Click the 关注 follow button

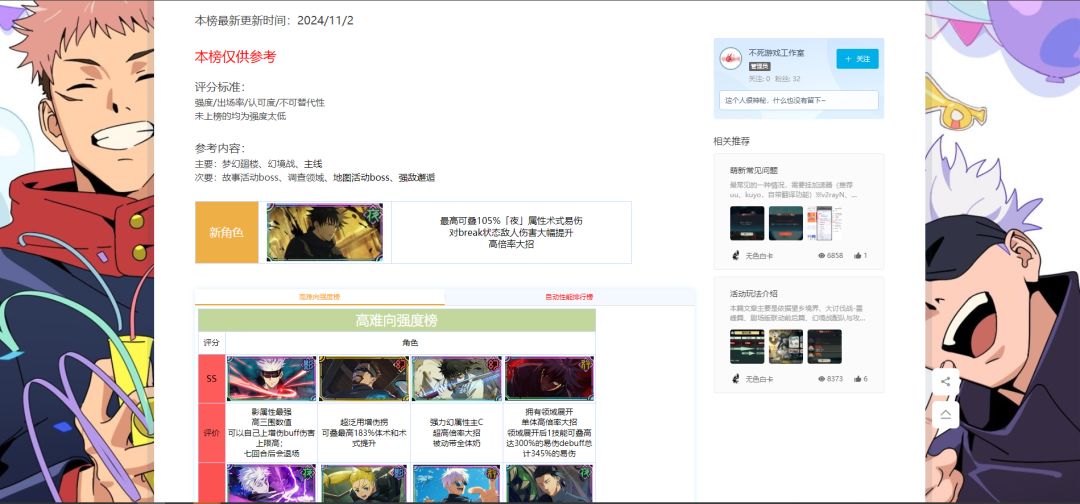coord(857,59)
